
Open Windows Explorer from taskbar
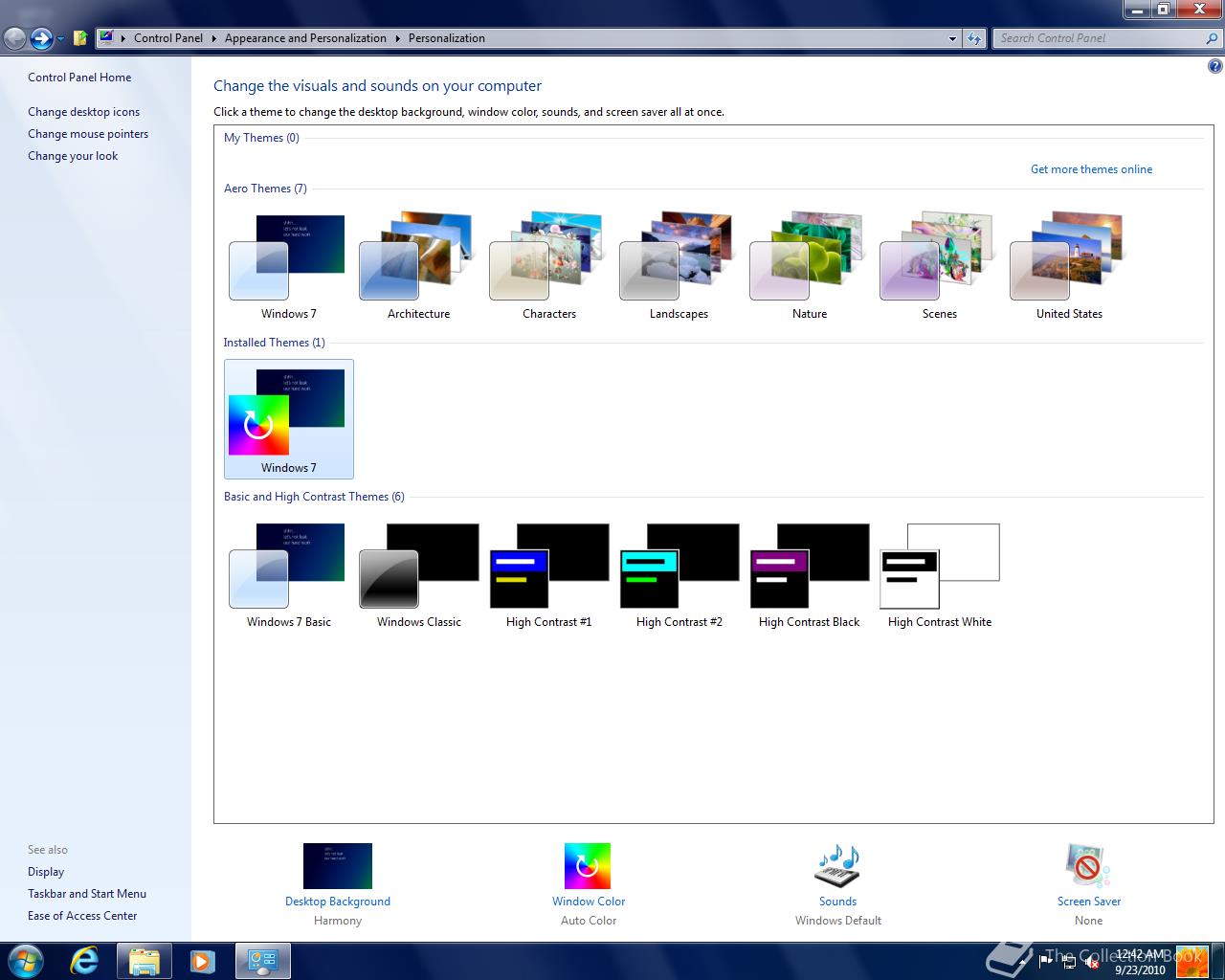tap(144, 961)
